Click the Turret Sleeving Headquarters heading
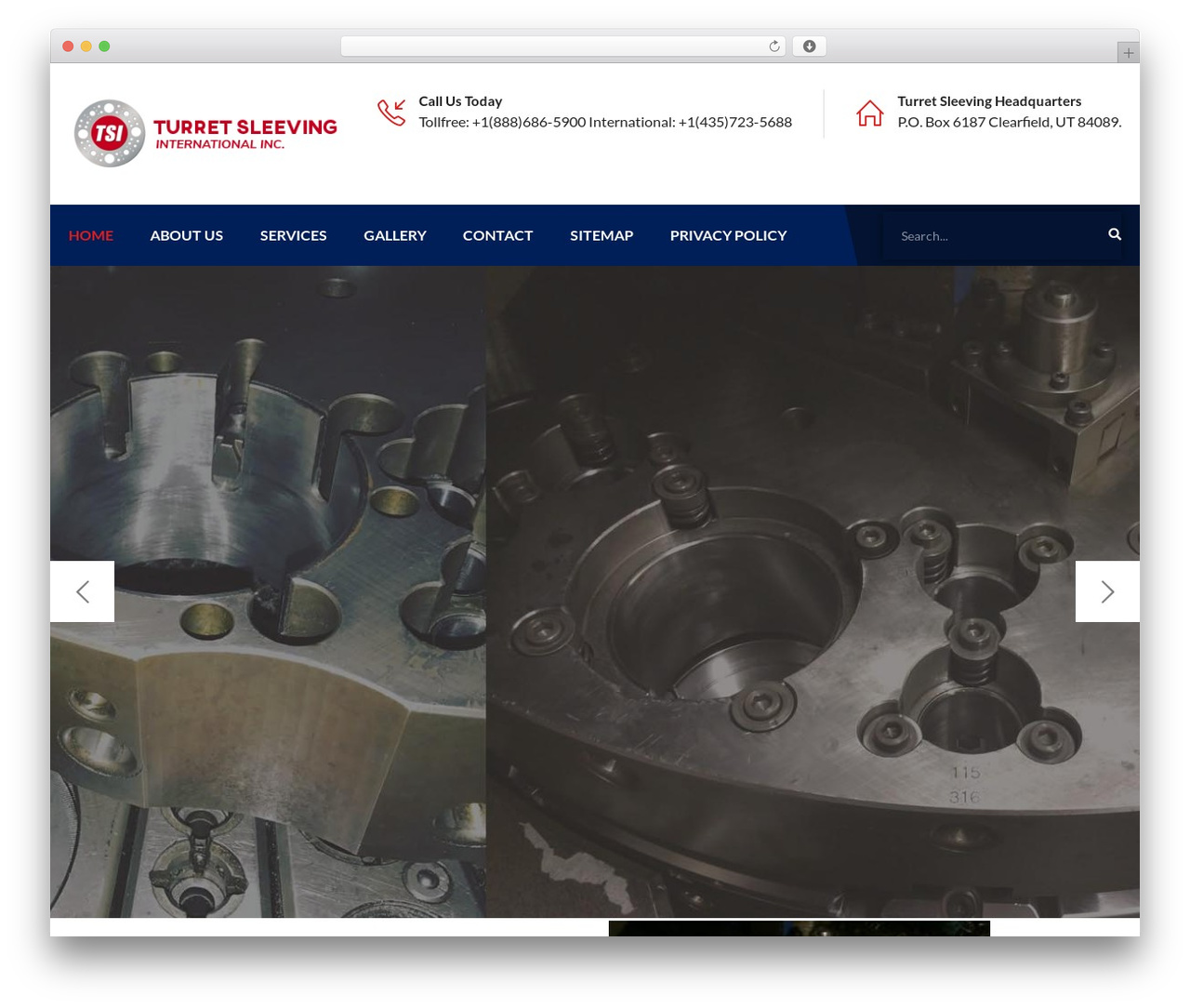 tap(989, 100)
